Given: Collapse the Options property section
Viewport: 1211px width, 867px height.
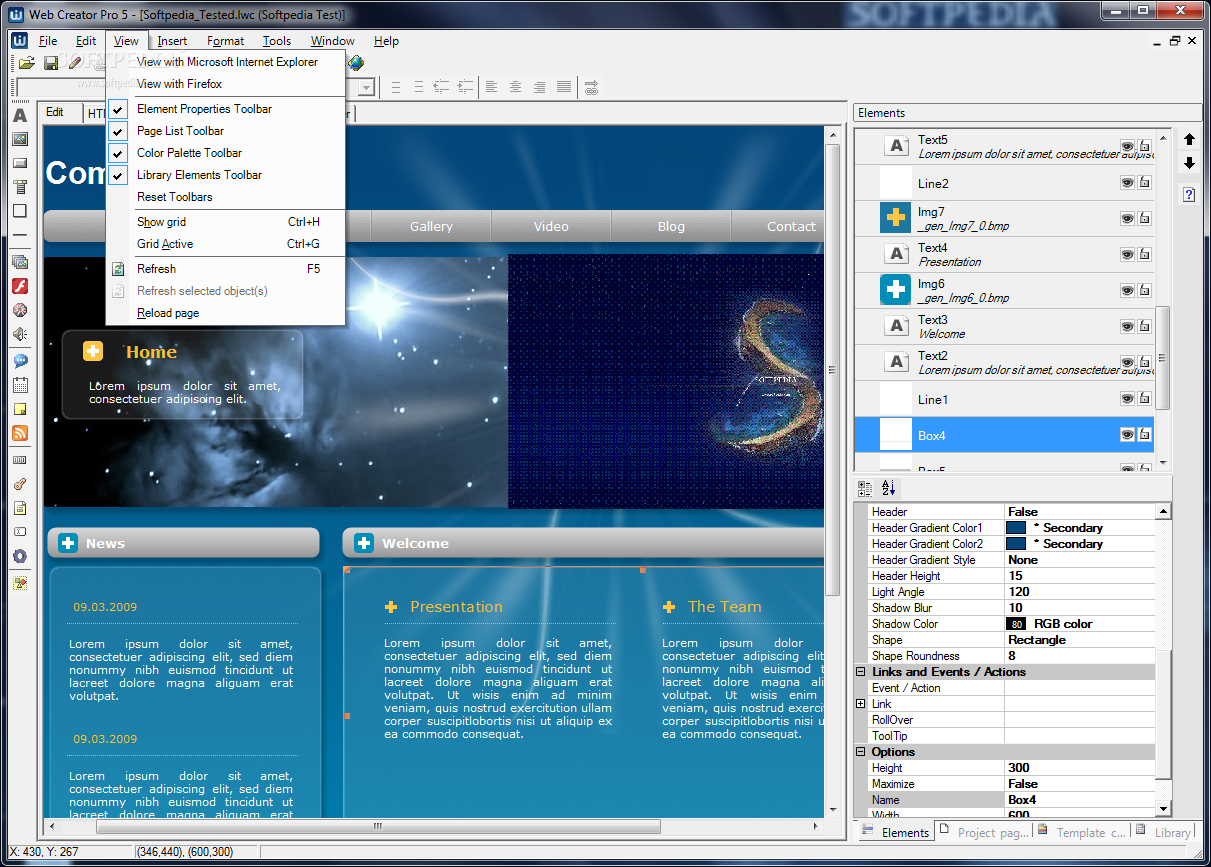Looking at the screenshot, I should 861,752.
